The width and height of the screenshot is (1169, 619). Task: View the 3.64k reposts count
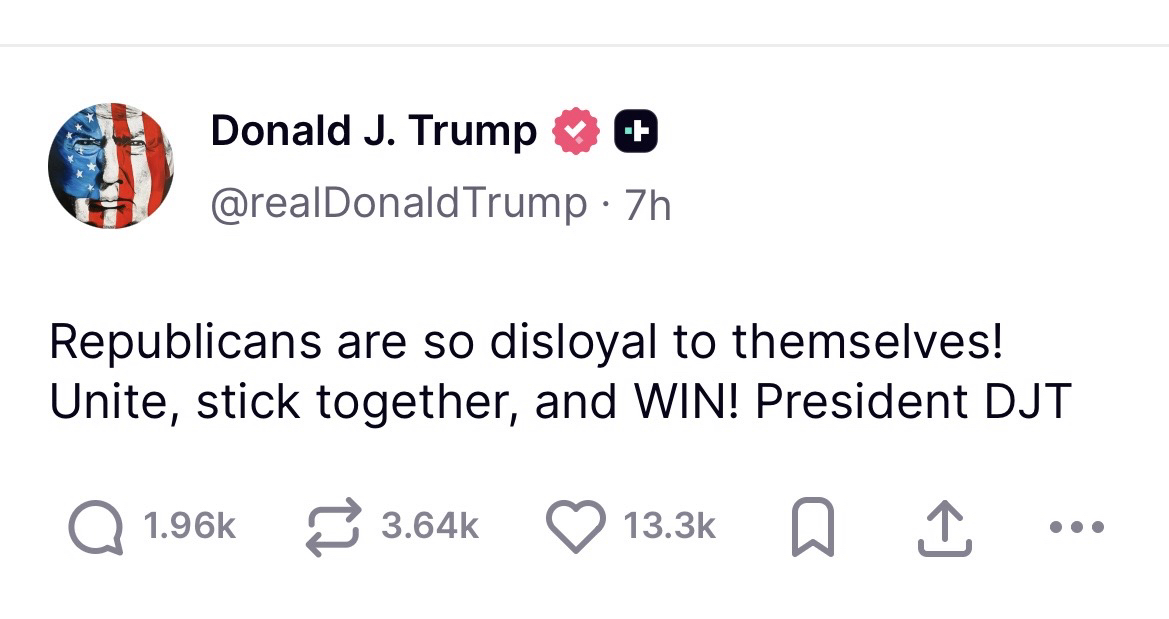click(x=429, y=527)
